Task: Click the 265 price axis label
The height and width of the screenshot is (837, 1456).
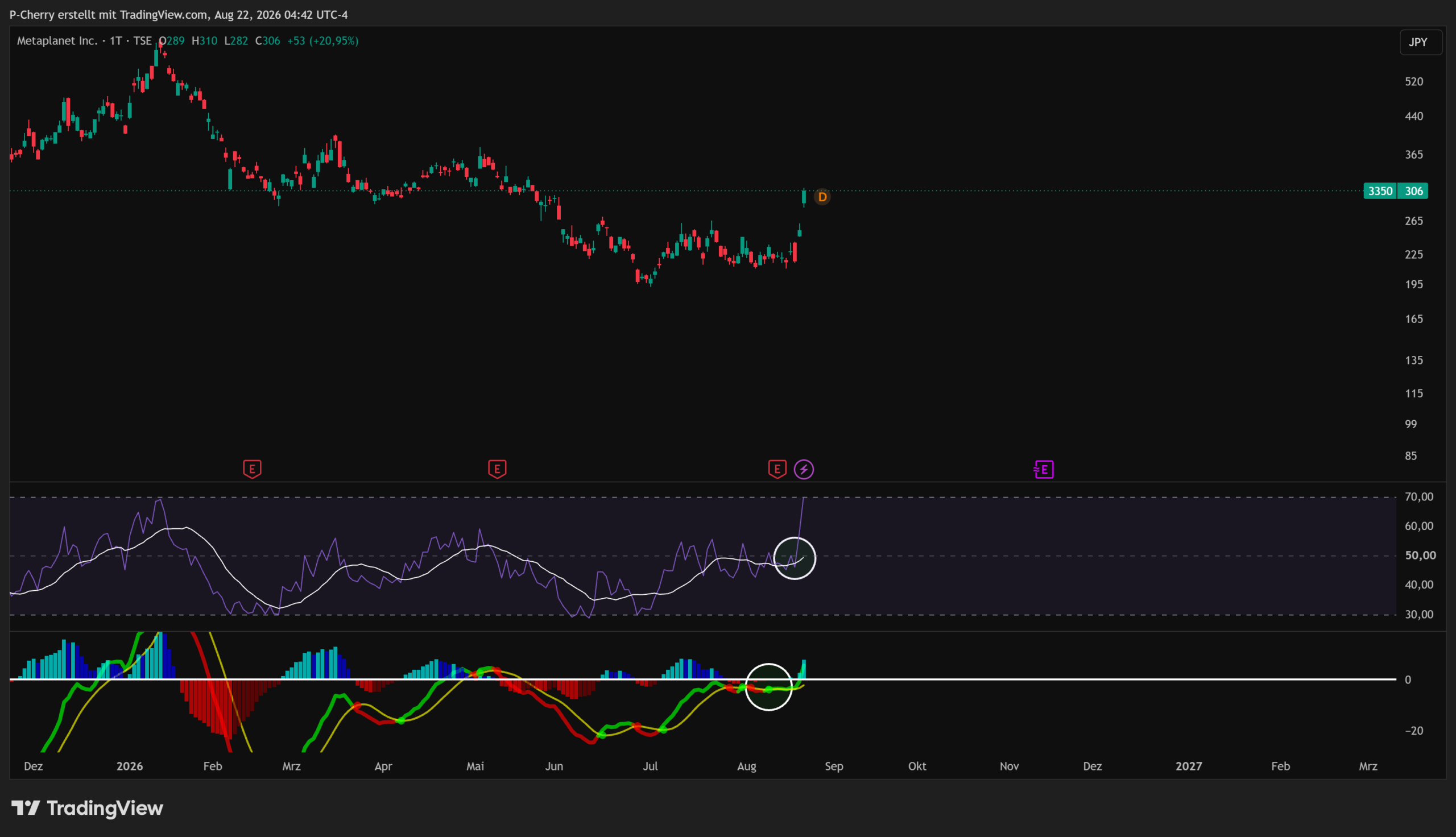Action: pyautogui.click(x=1414, y=221)
